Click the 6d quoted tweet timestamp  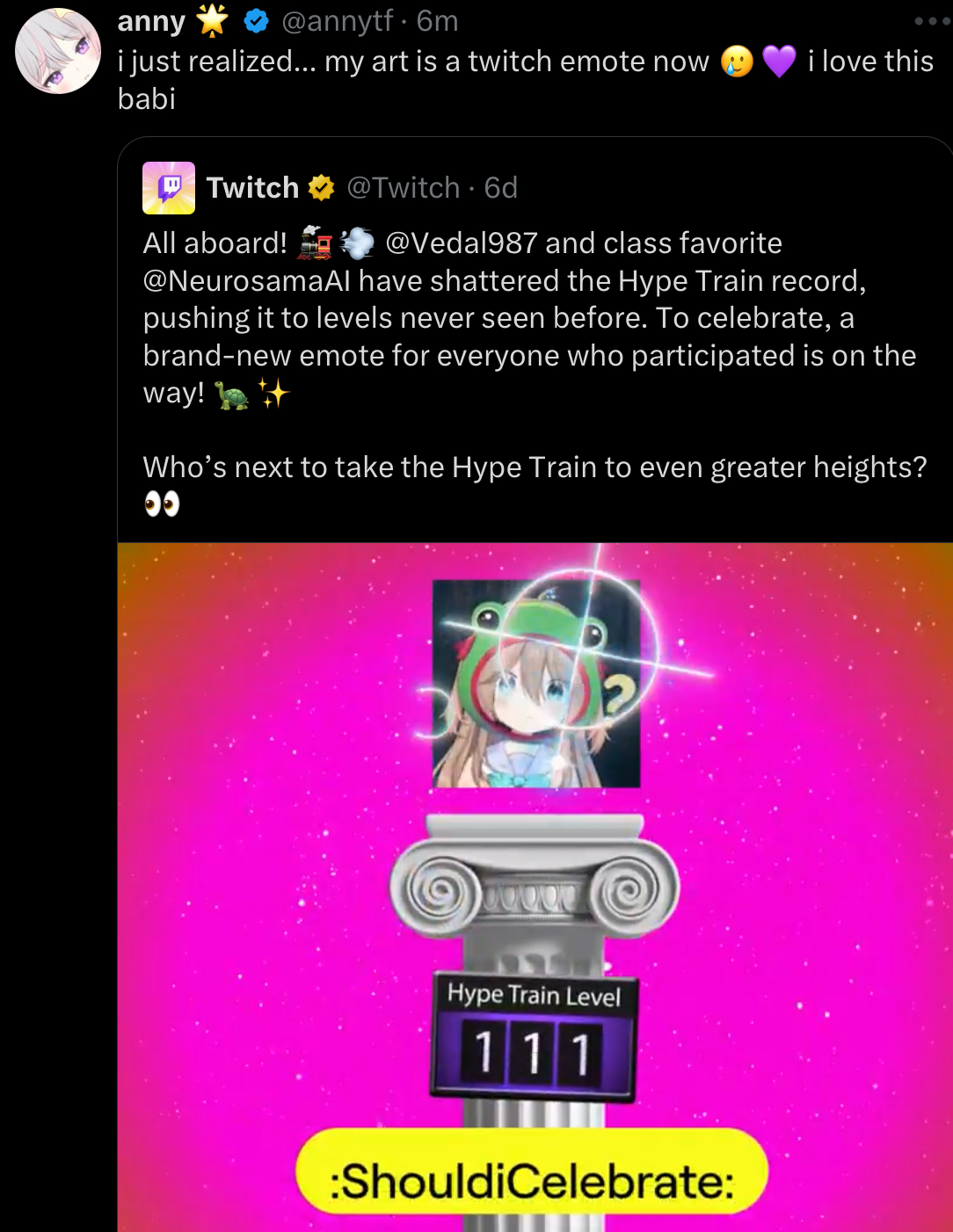tap(501, 188)
